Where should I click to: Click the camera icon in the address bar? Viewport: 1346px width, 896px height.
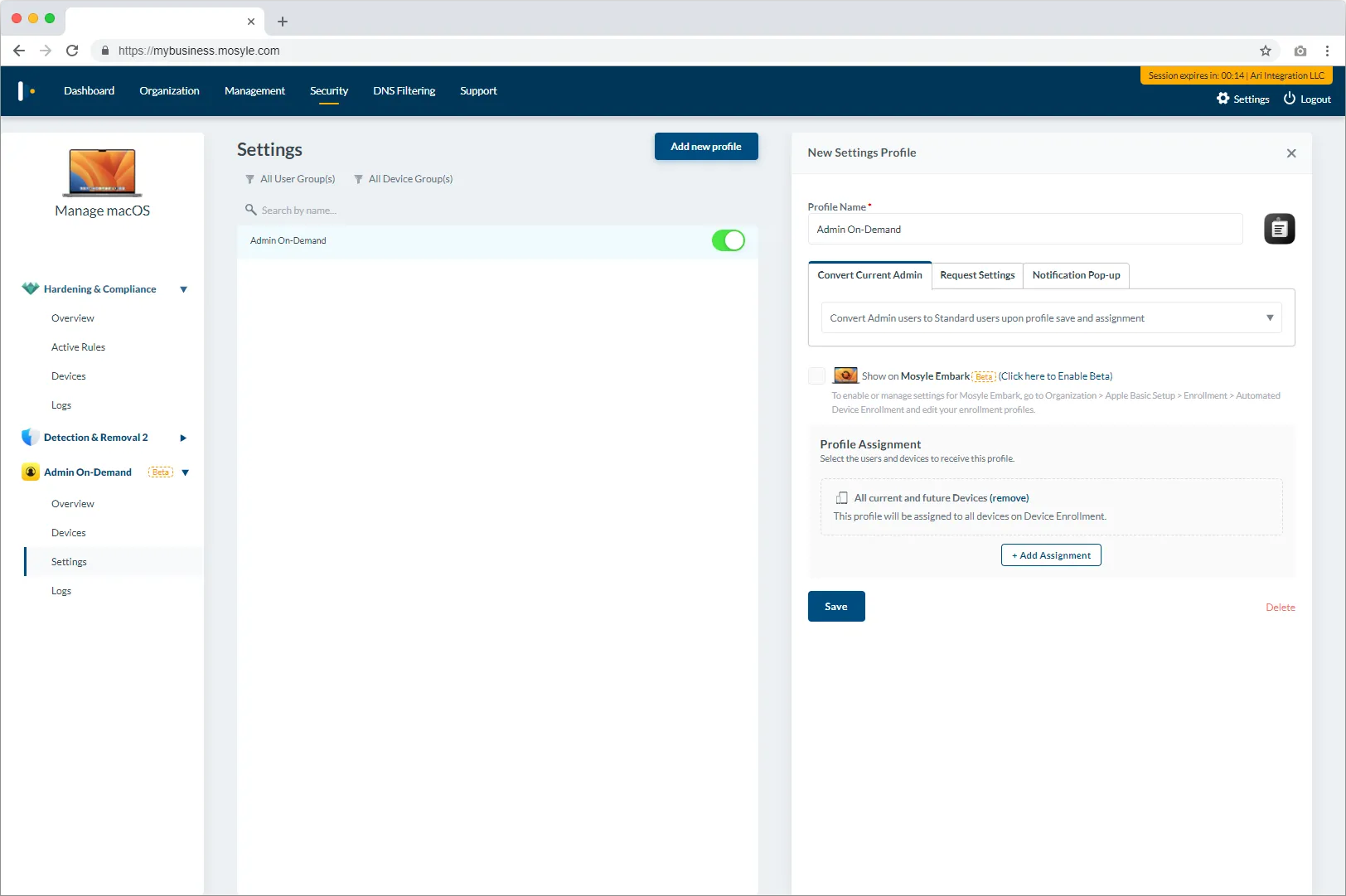click(x=1300, y=51)
